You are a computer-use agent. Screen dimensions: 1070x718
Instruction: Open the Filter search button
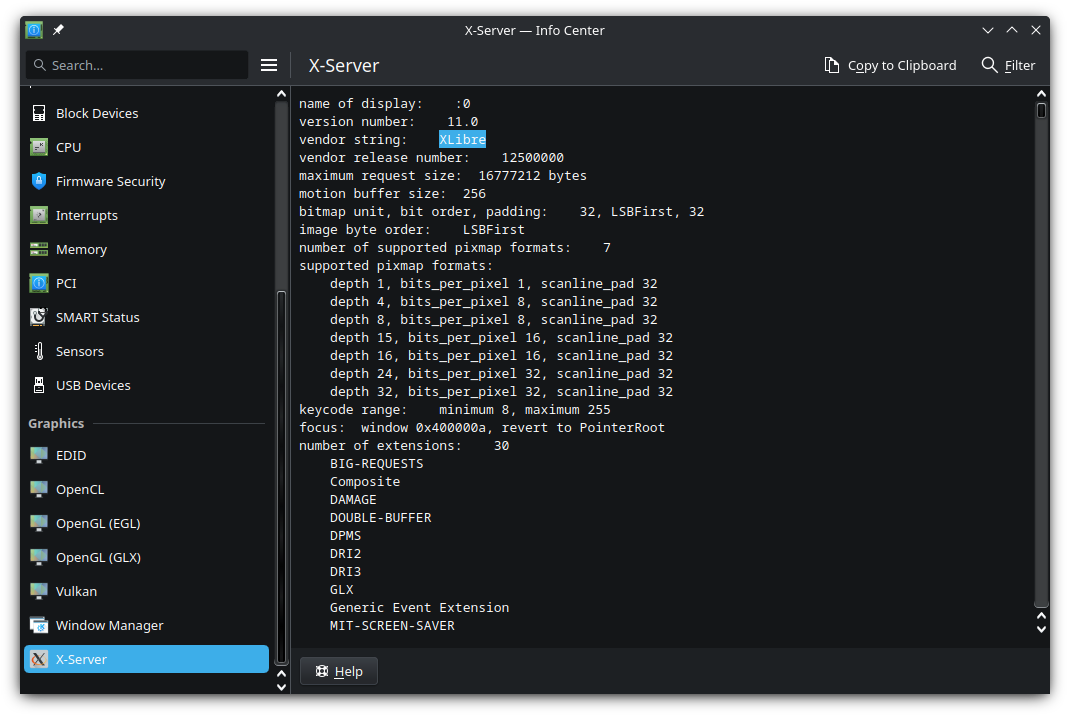(x=1008, y=66)
